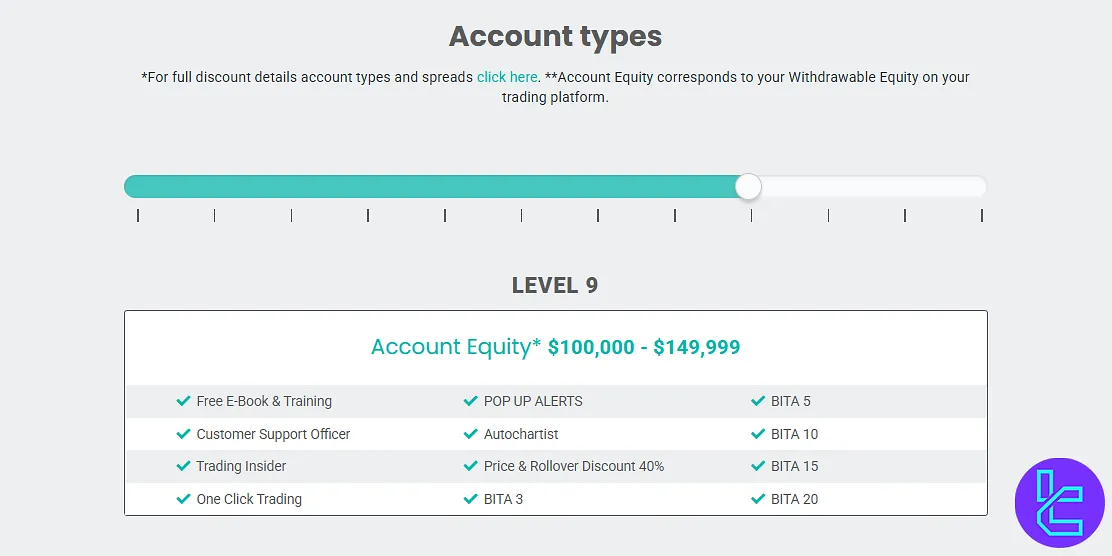Image resolution: width=1112 pixels, height=556 pixels.
Task: Click the LEVEL 9 heading
Action: (555, 285)
